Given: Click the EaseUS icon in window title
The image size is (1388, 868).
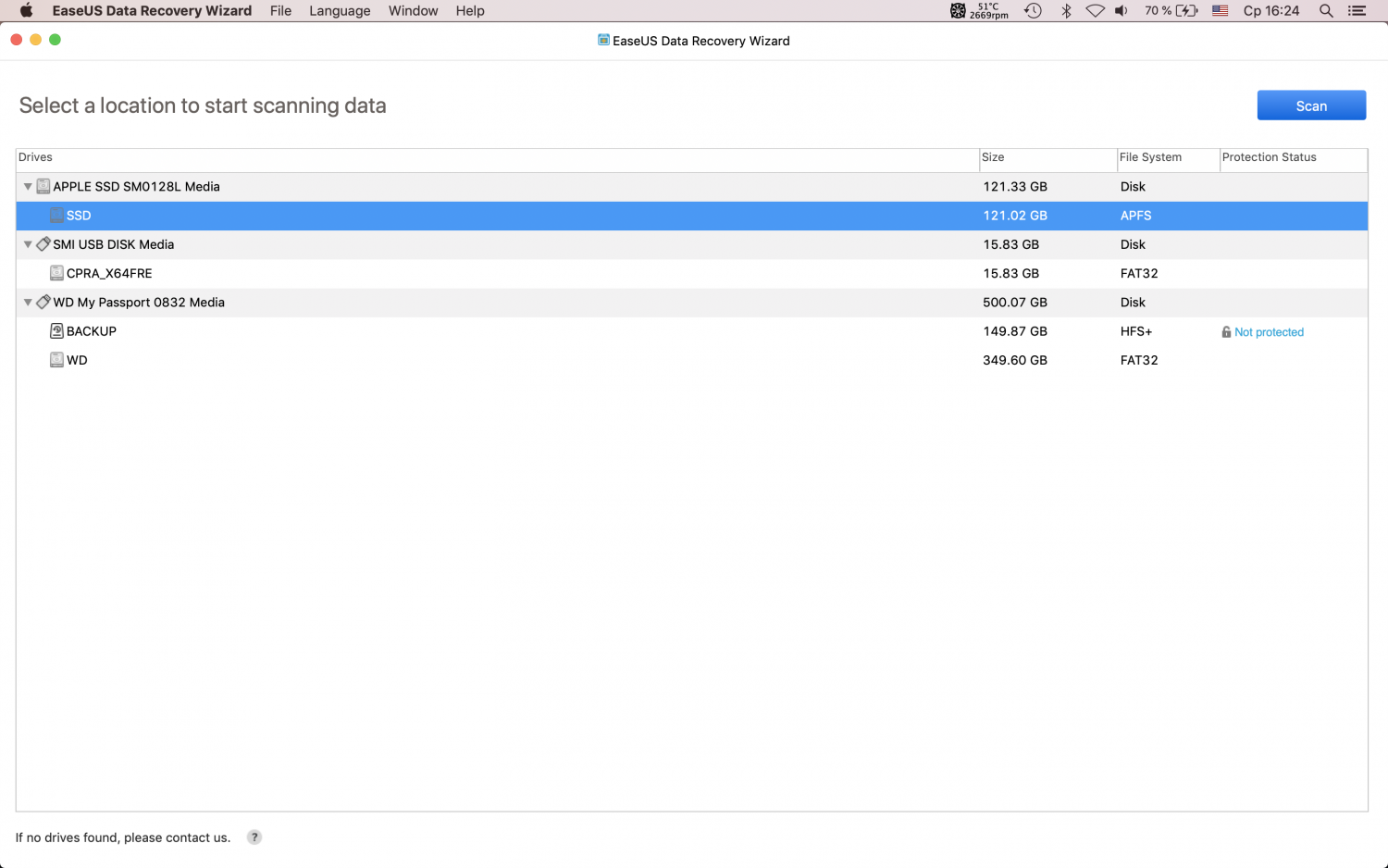Looking at the screenshot, I should [x=603, y=40].
